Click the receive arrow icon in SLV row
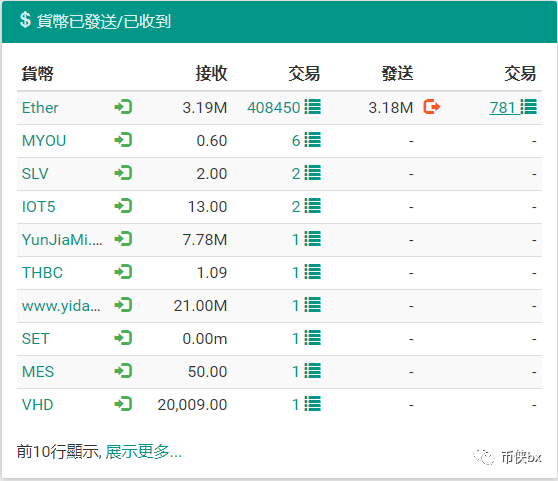558x481 pixels. [x=123, y=173]
